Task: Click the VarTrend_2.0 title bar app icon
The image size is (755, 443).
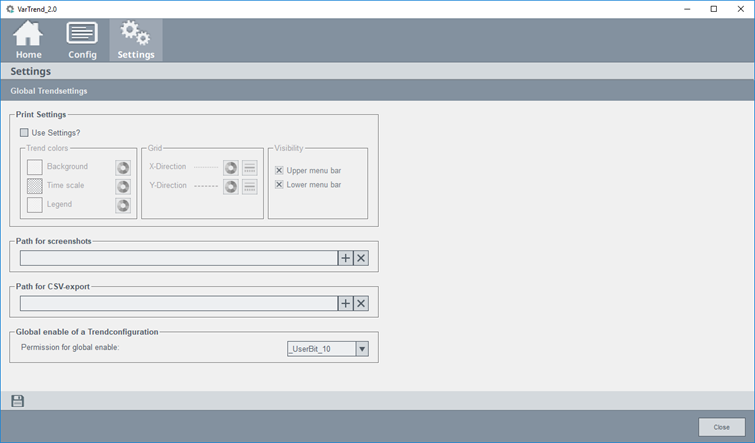Action: click(10, 9)
